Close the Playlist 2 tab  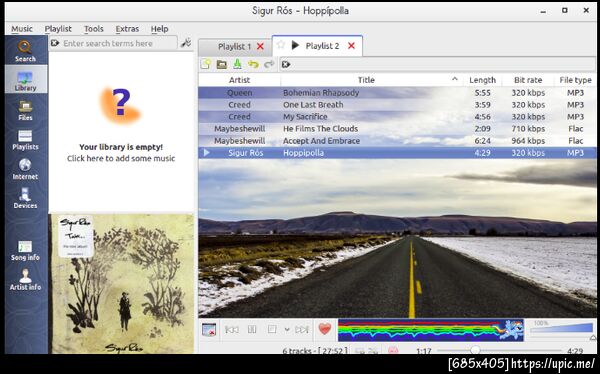[351, 46]
